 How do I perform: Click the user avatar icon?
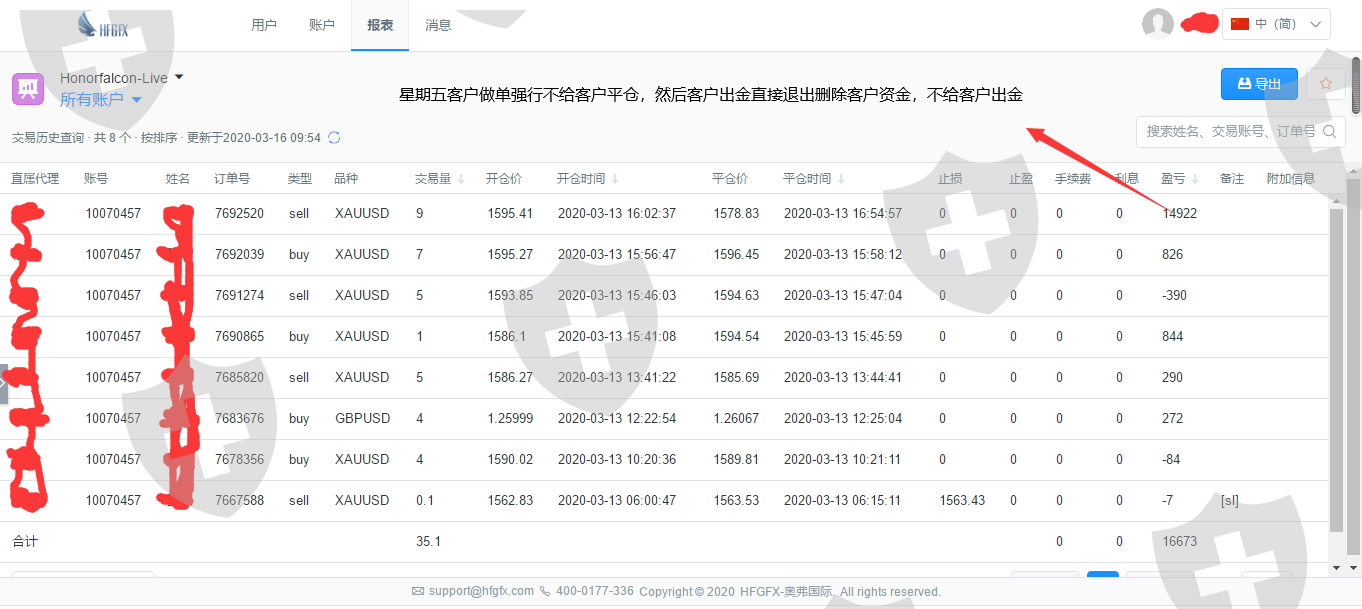[1157, 24]
